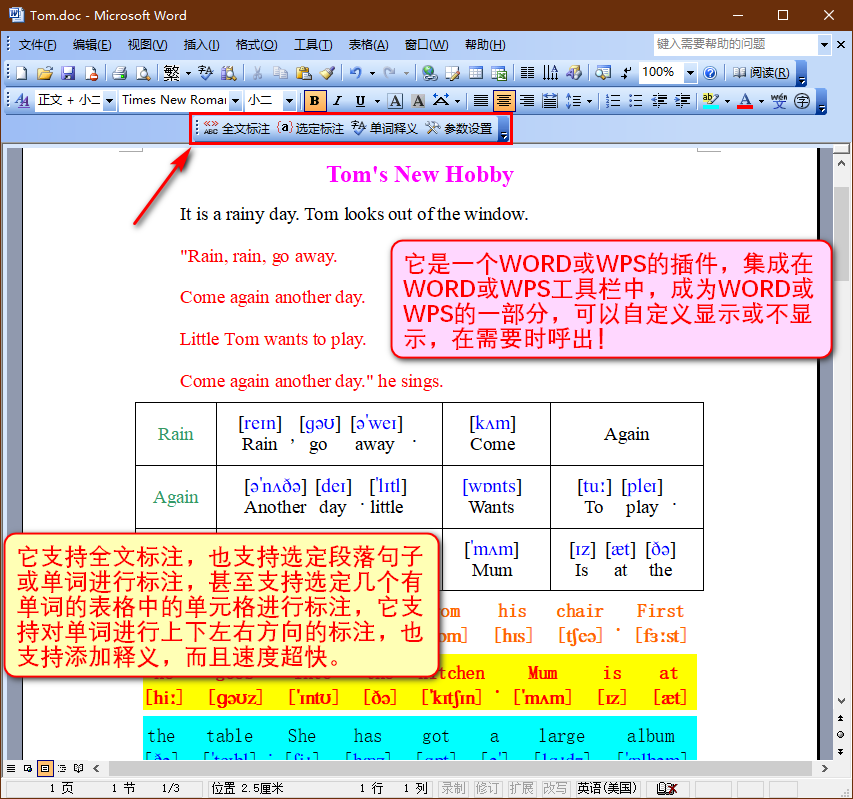Open the 编辑(E) menu

[x=92, y=45]
